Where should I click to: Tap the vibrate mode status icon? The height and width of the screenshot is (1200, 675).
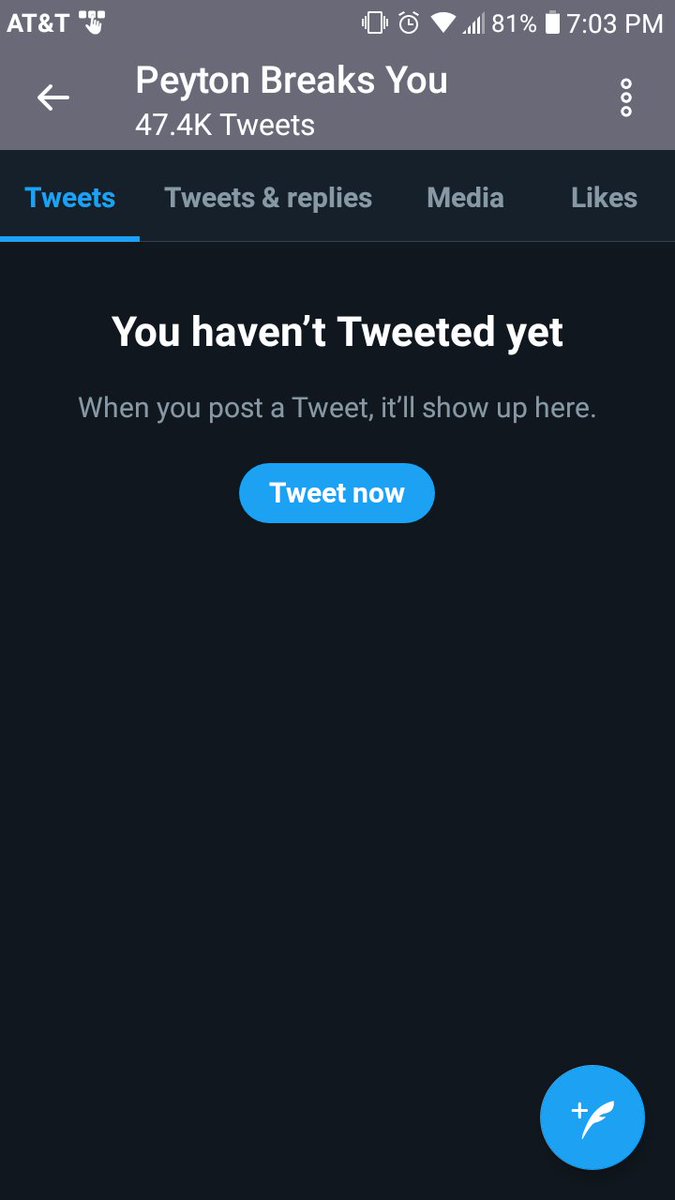(x=375, y=22)
